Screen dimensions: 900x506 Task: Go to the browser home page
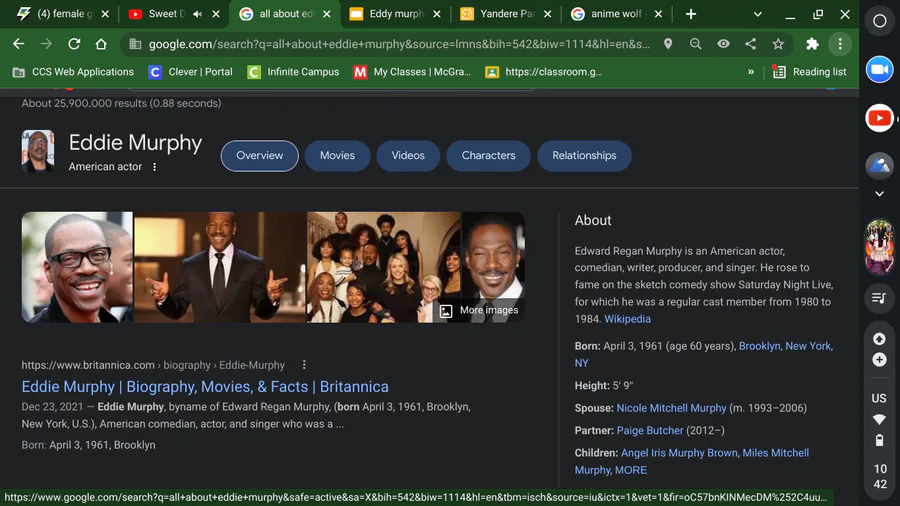pyautogui.click(x=101, y=44)
